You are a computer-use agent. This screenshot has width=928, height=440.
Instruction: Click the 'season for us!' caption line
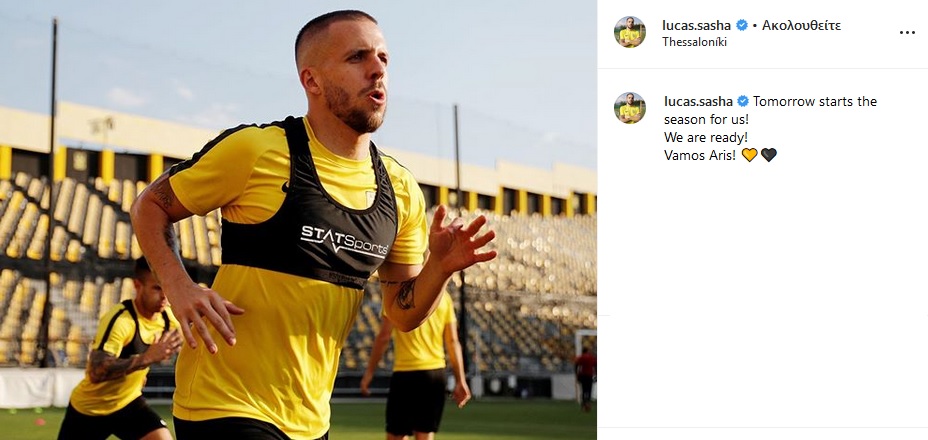[x=707, y=120]
